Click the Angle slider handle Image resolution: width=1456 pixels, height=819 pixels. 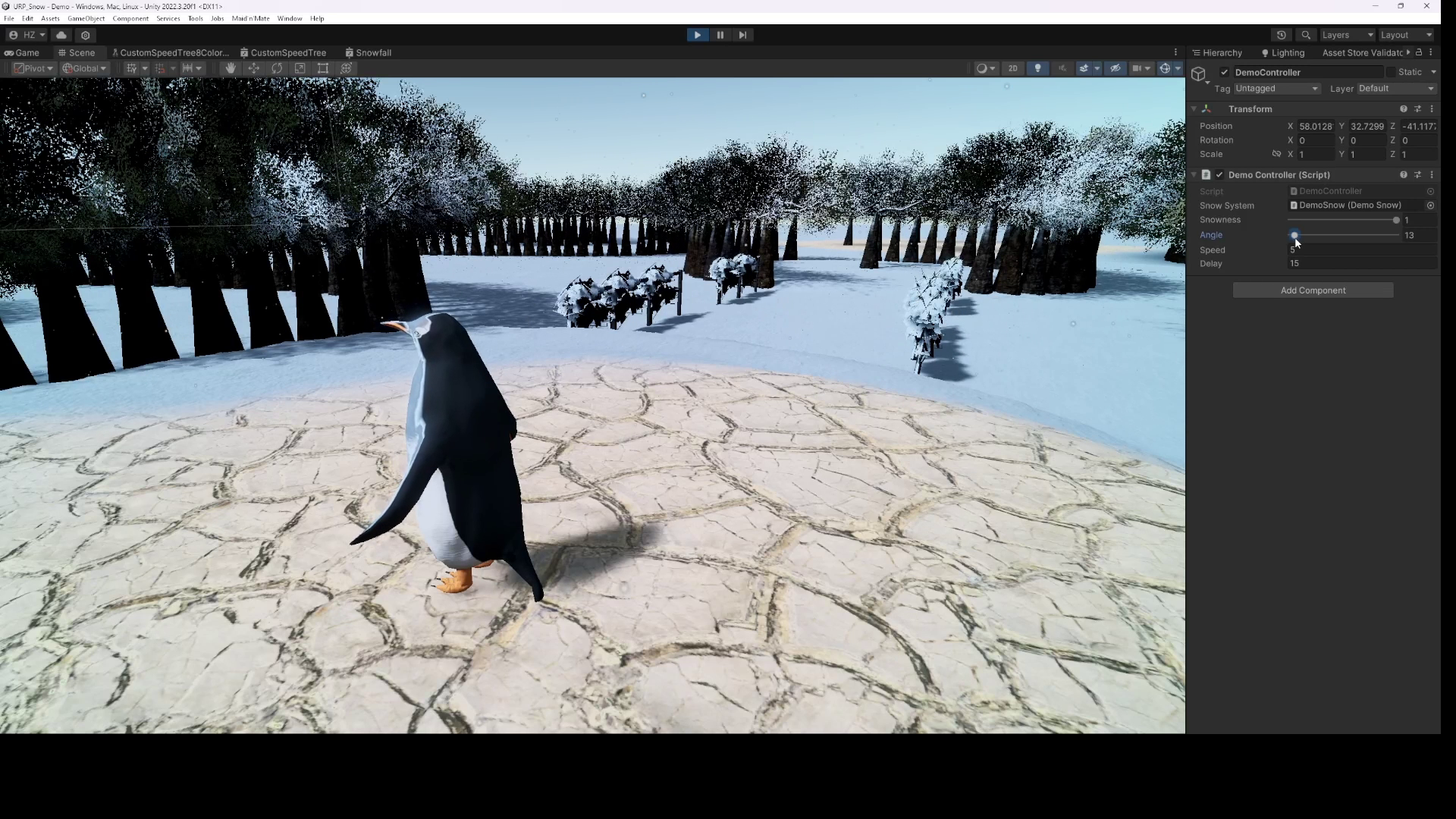[x=1294, y=235]
